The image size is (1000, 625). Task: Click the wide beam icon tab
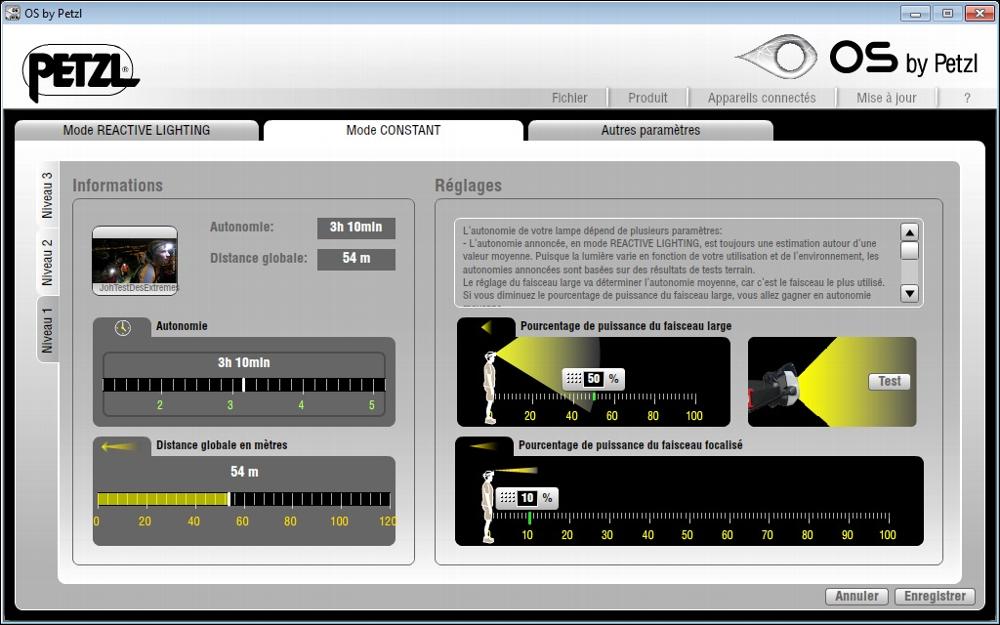coord(486,327)
